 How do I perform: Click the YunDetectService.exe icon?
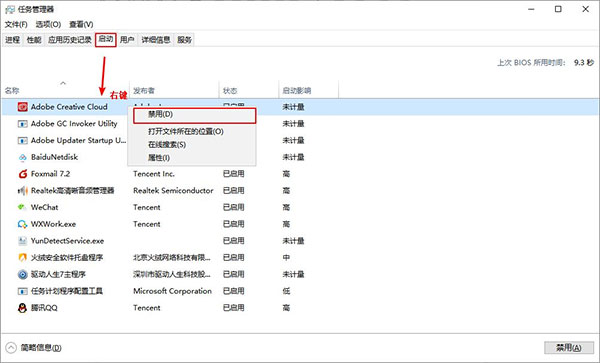click(x=23, y=241)
